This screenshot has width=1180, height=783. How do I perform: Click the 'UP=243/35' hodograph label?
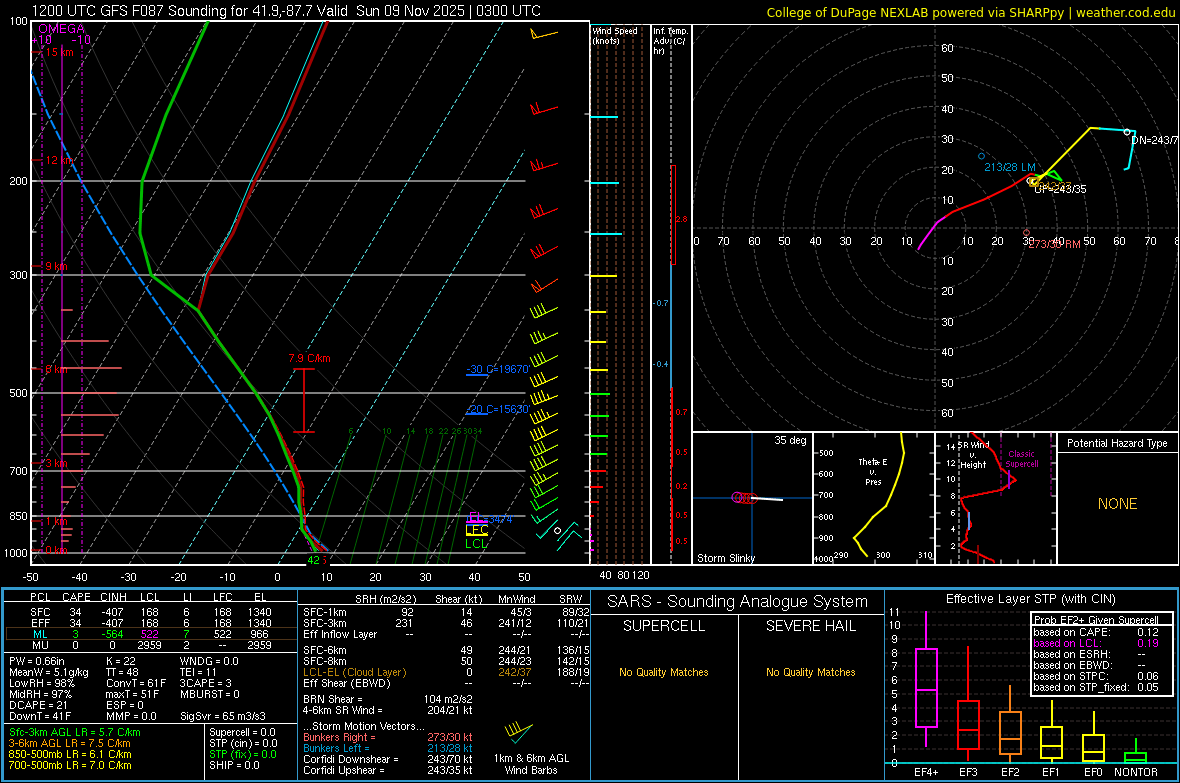[x=1060, y=190]
